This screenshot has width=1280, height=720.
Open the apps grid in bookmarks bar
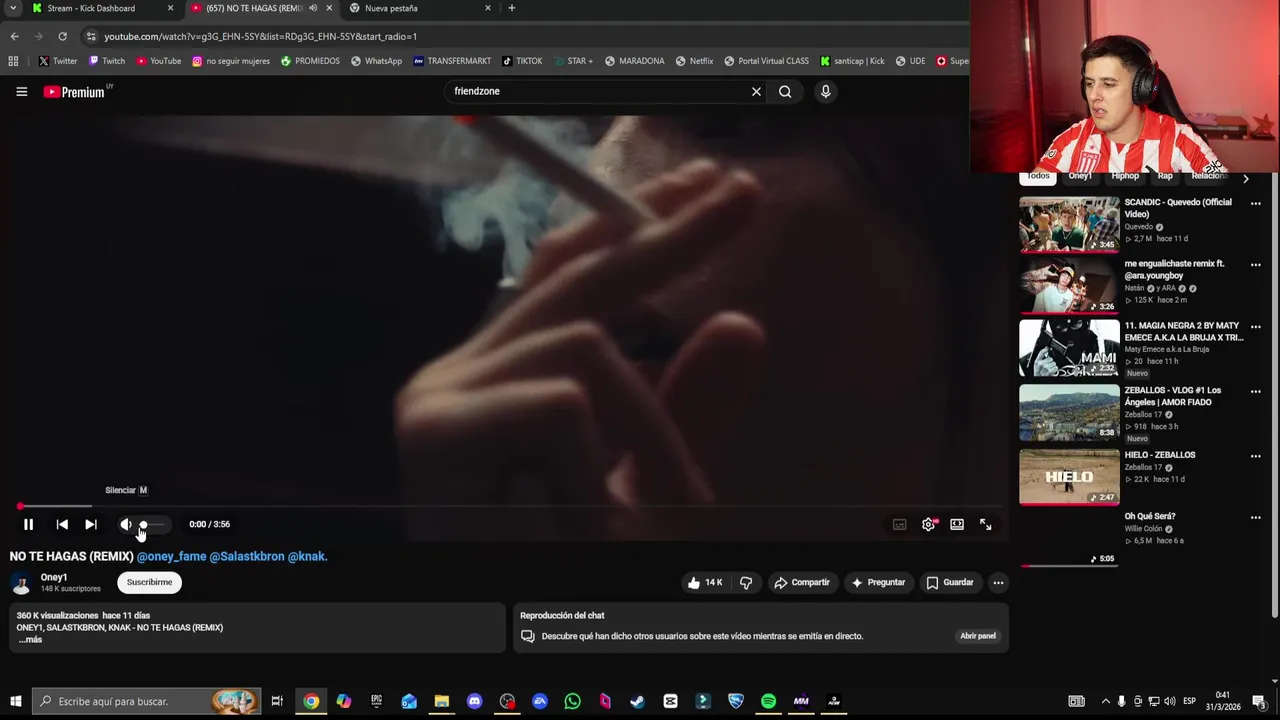click(13, 61)
